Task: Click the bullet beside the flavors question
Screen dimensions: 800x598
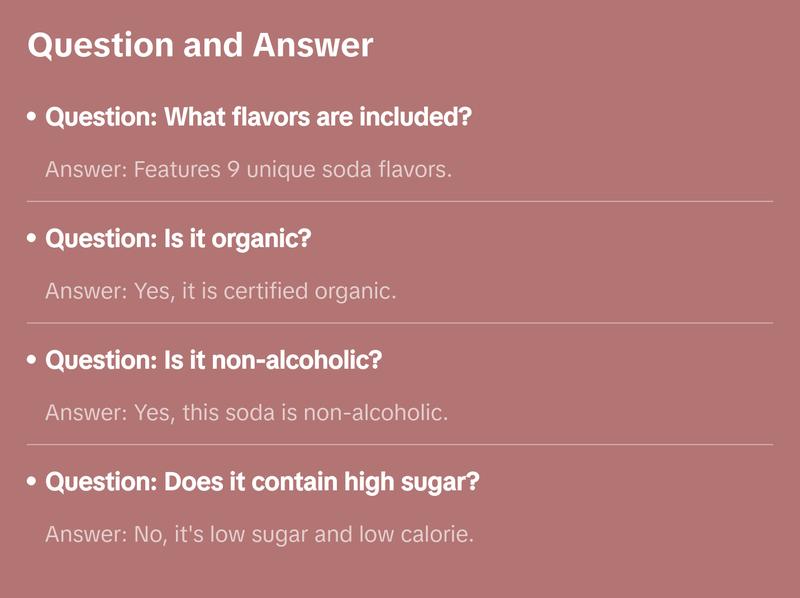Action: (32, 118)
